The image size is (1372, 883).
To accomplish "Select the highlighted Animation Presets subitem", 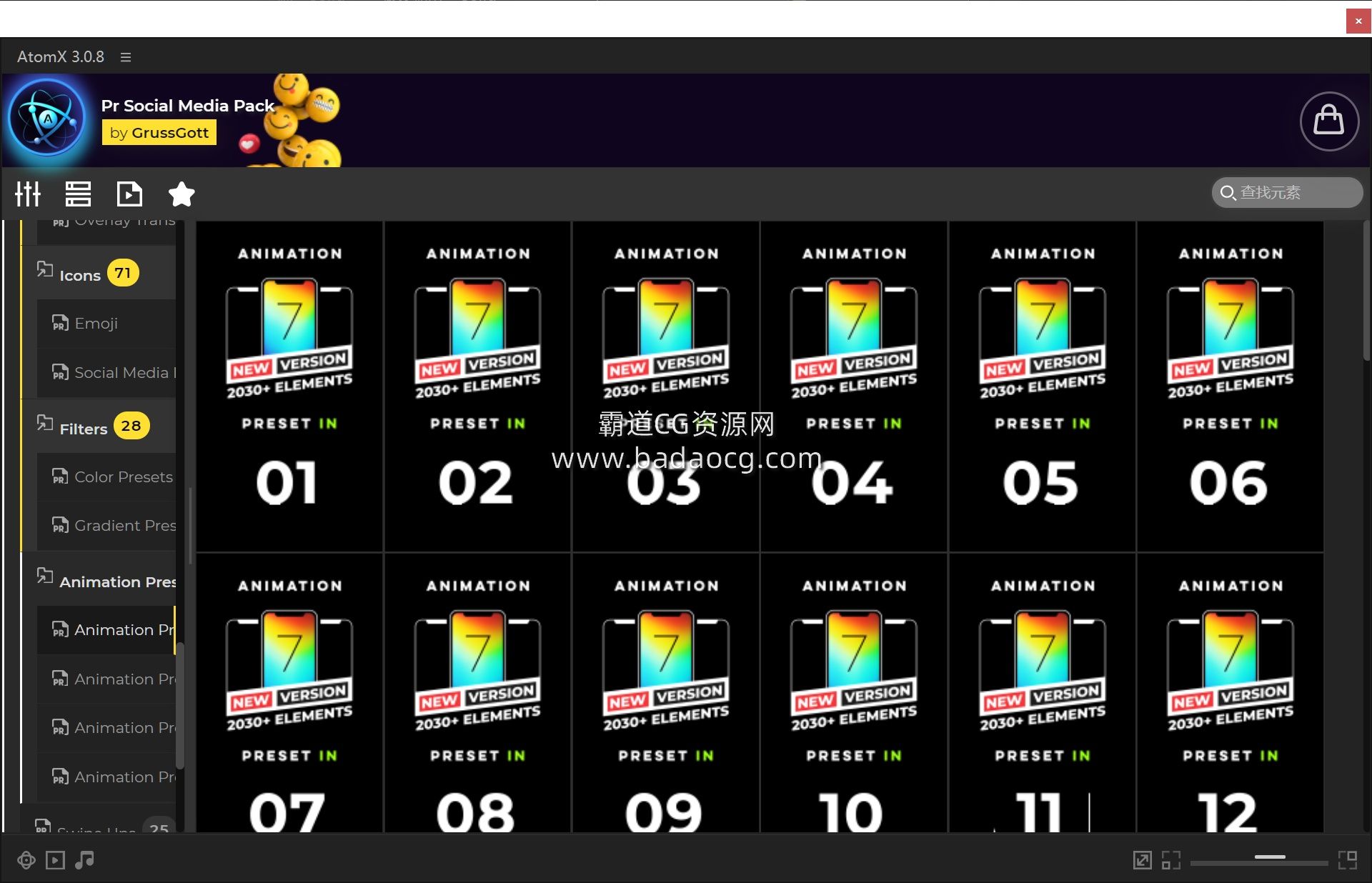I will click(106, 629).
